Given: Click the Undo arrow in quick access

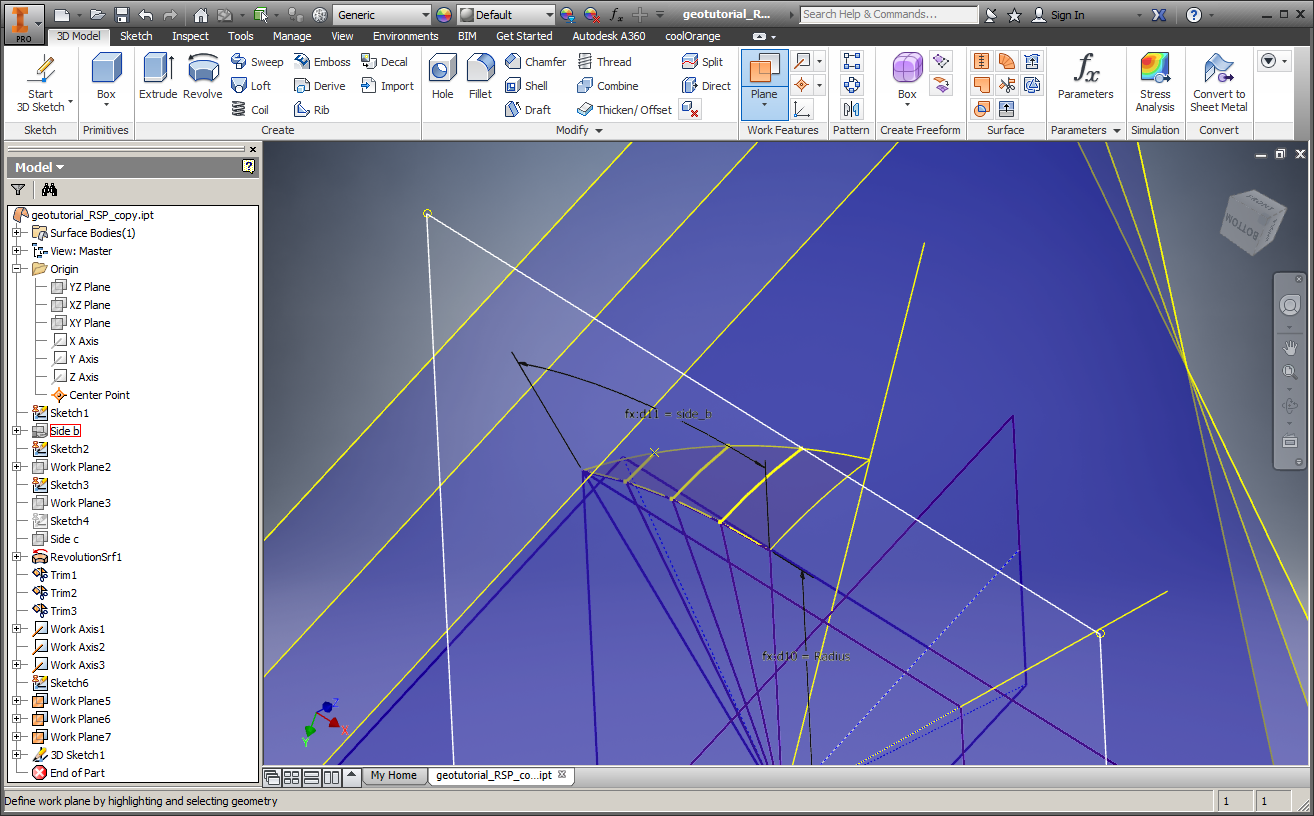Looking at the screenshot, I should pyautogui.click(x=146, y=15).
